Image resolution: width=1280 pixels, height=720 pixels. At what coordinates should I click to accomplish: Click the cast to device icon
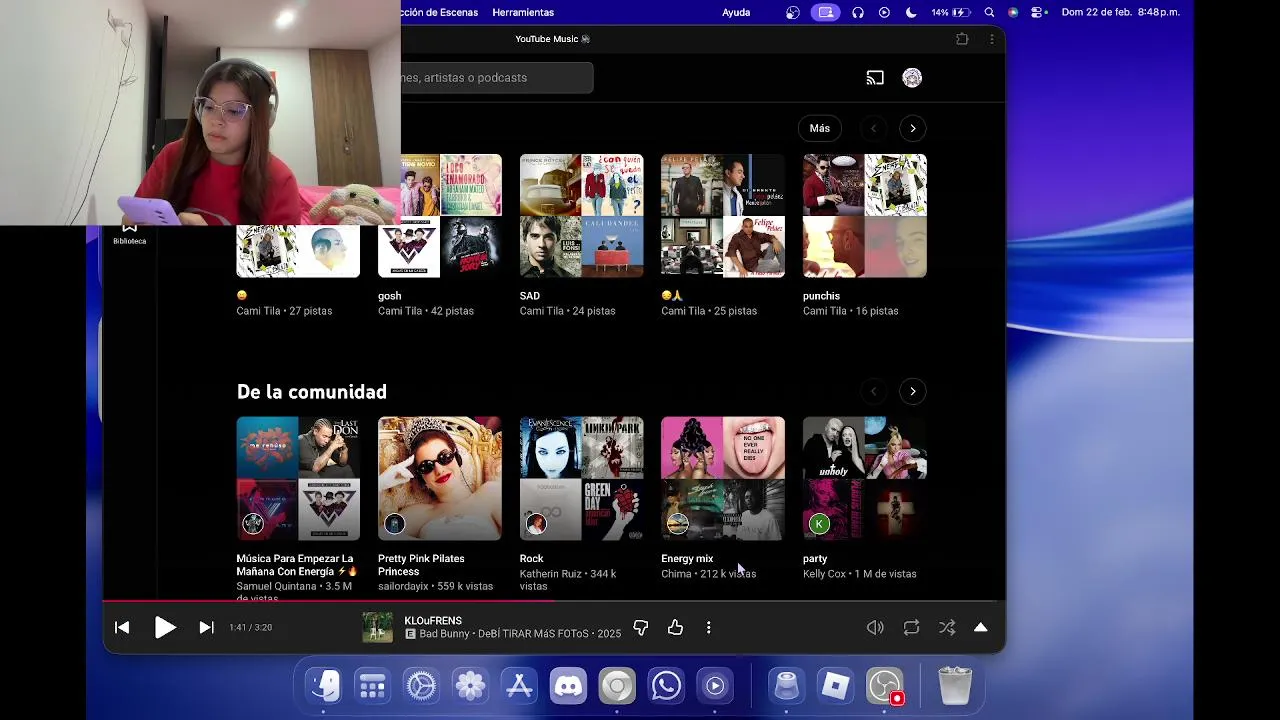tap(875, 78)
